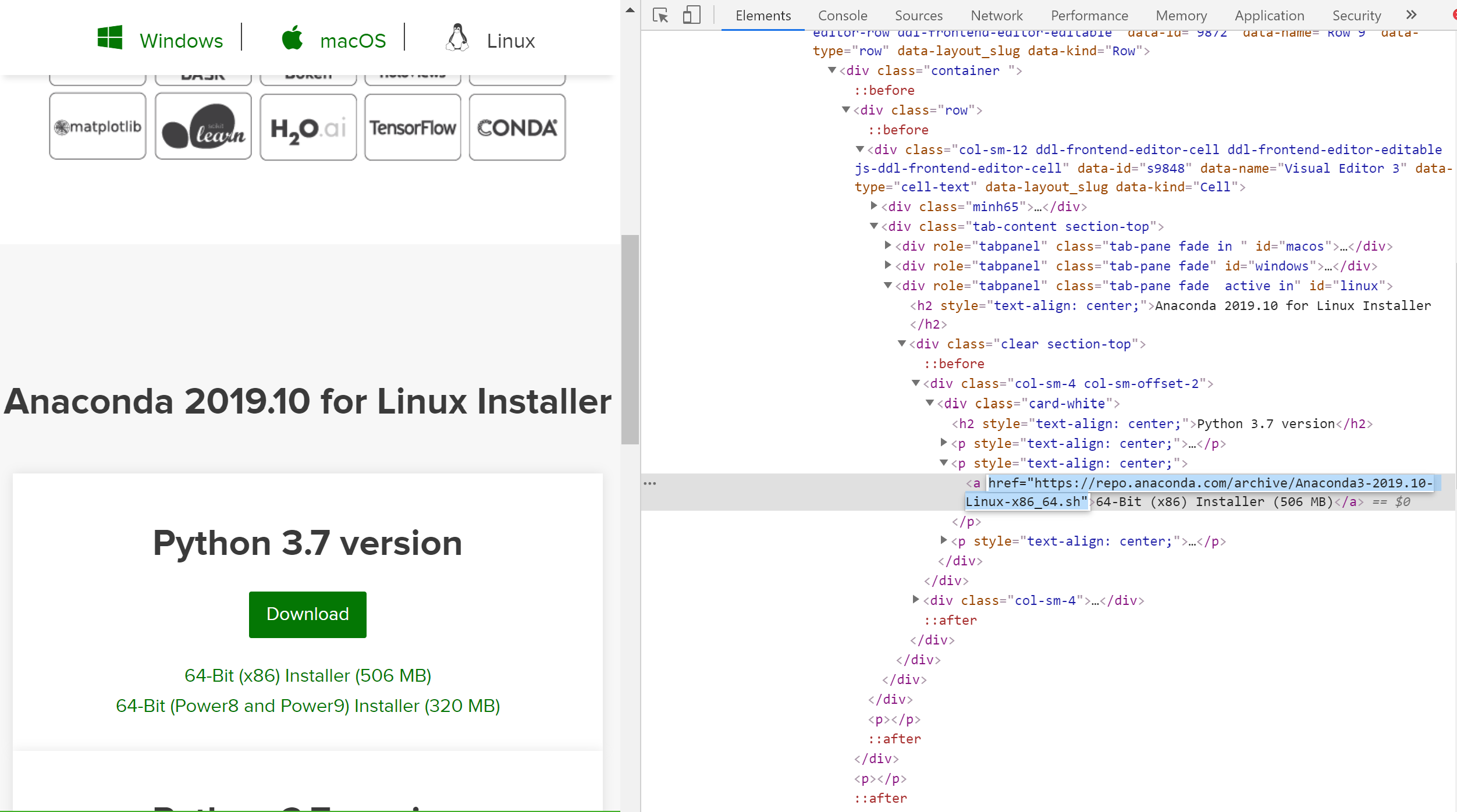The width and height of the screenshot is (1457, 812).
Task: Select the first ::before pseudo-element row
Action: (x=884, y=90)
